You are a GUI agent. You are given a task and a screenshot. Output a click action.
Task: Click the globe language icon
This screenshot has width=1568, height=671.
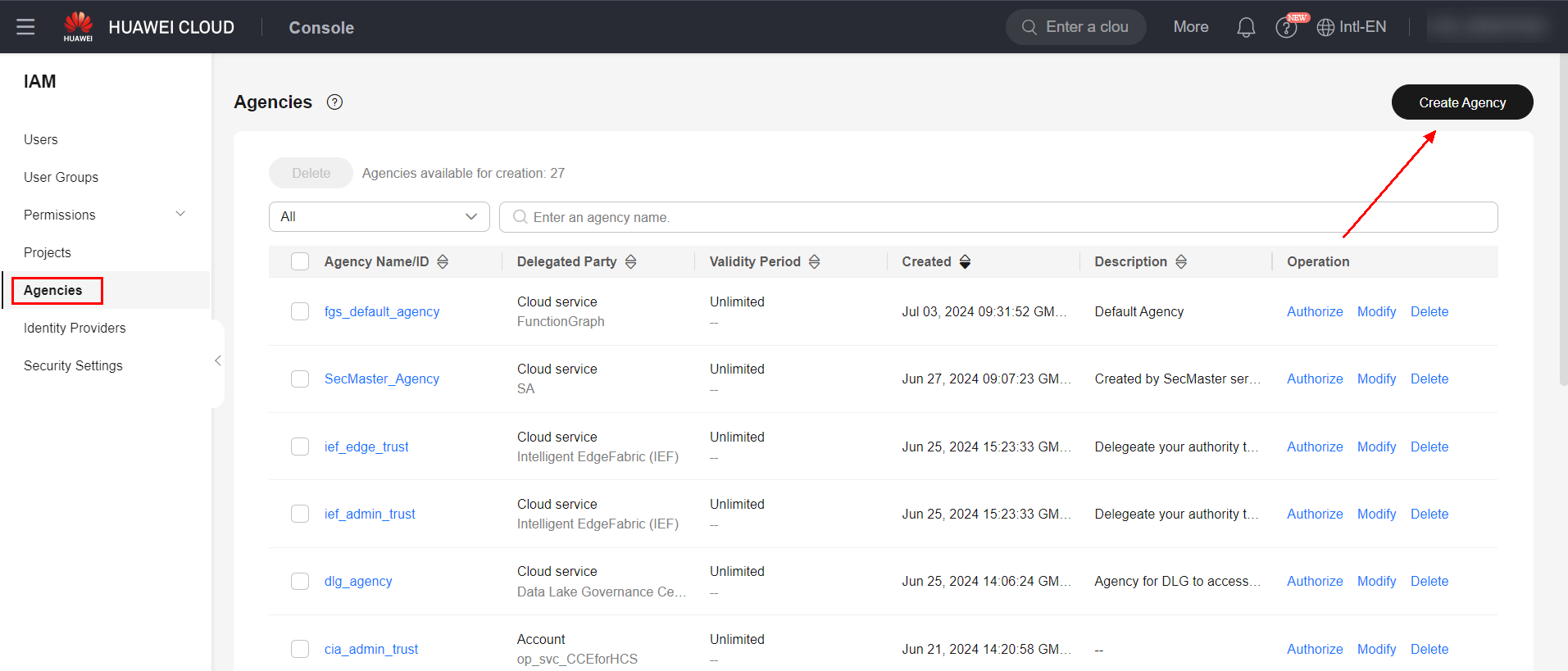tap(1325, 28)
